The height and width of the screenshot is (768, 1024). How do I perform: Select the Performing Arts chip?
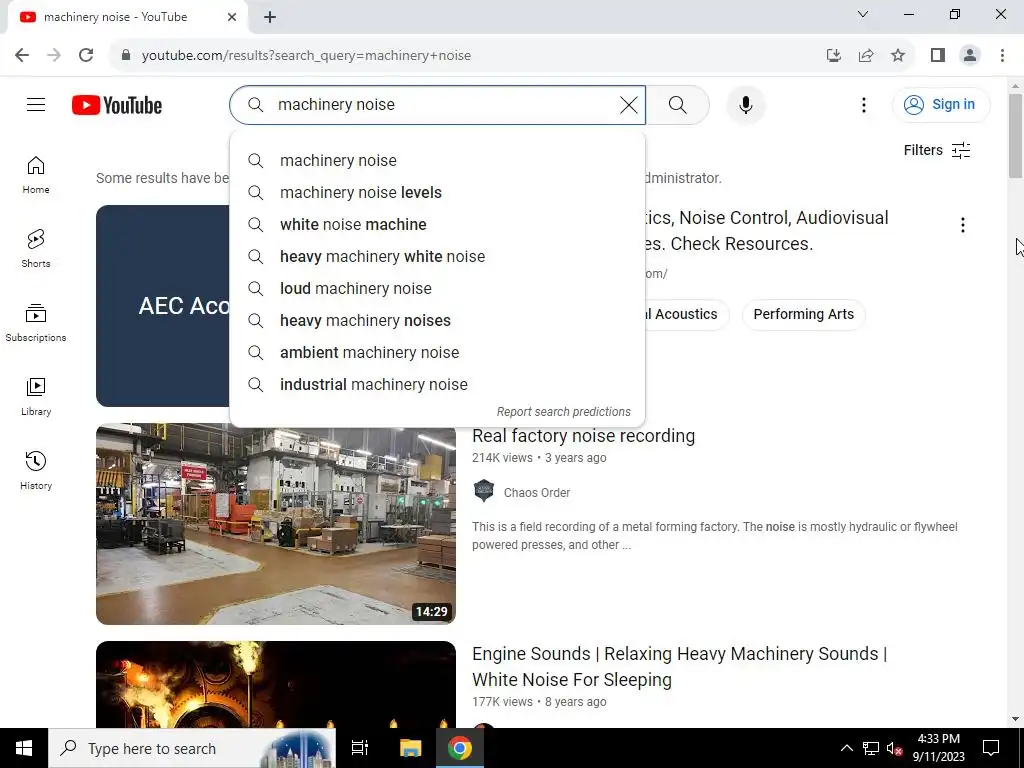coord(803,314)
